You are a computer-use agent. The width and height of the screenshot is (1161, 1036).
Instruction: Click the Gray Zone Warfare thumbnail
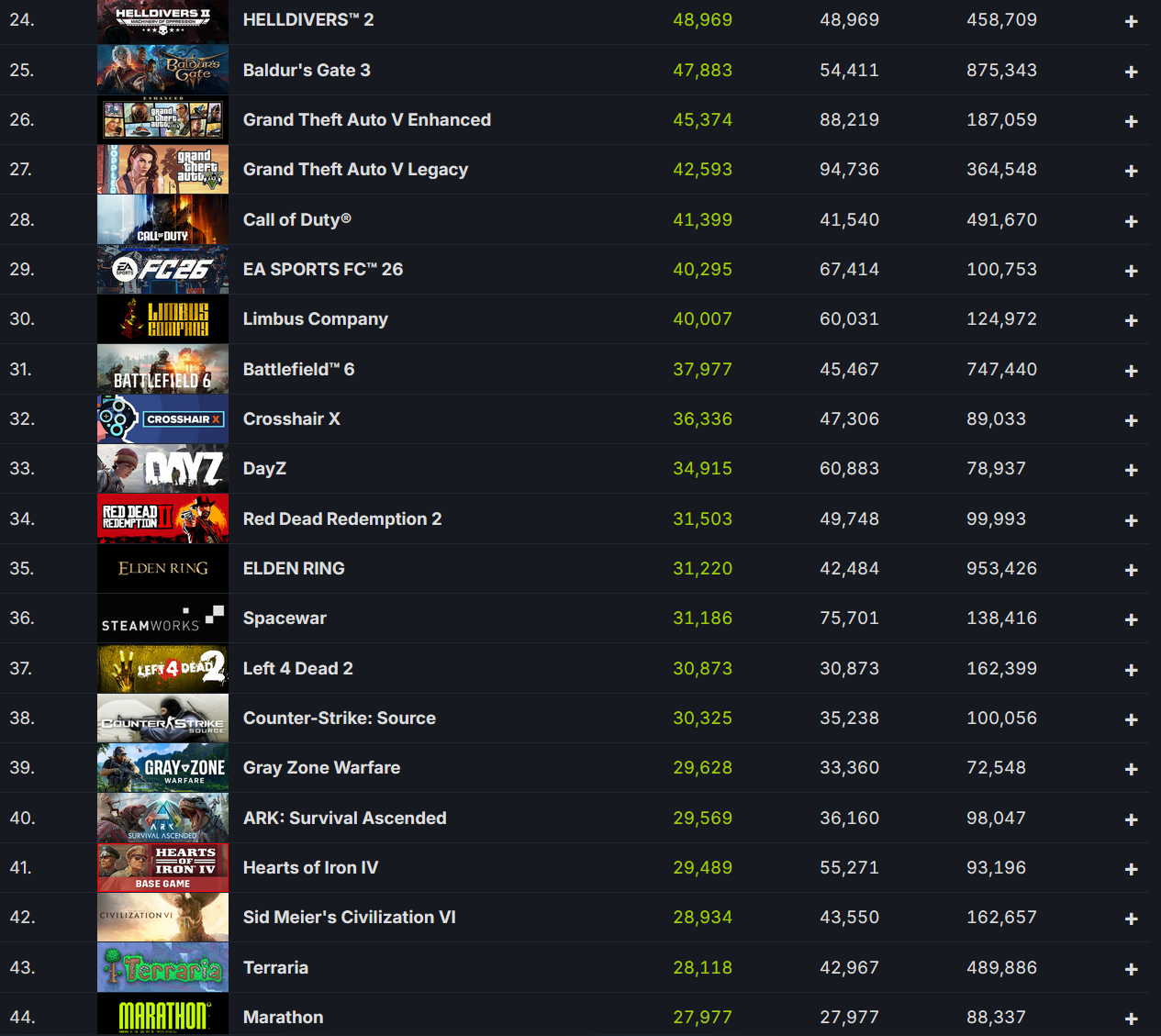162,768
